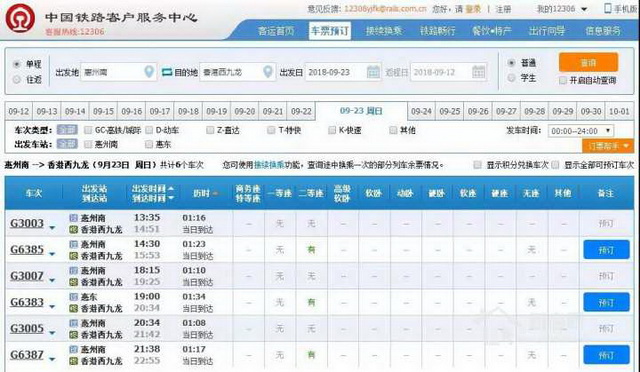Click the 登录 login link

coord(473,9)
